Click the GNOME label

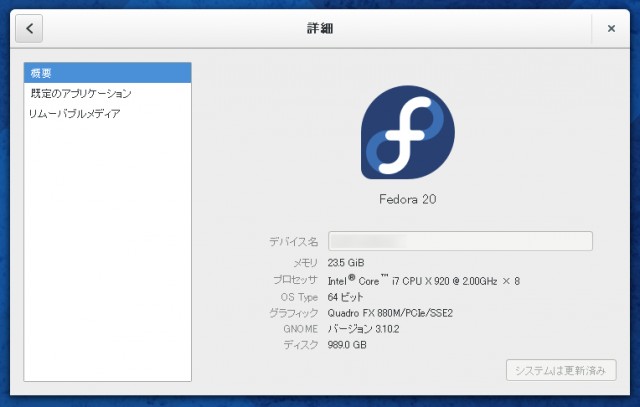point(300,329)
